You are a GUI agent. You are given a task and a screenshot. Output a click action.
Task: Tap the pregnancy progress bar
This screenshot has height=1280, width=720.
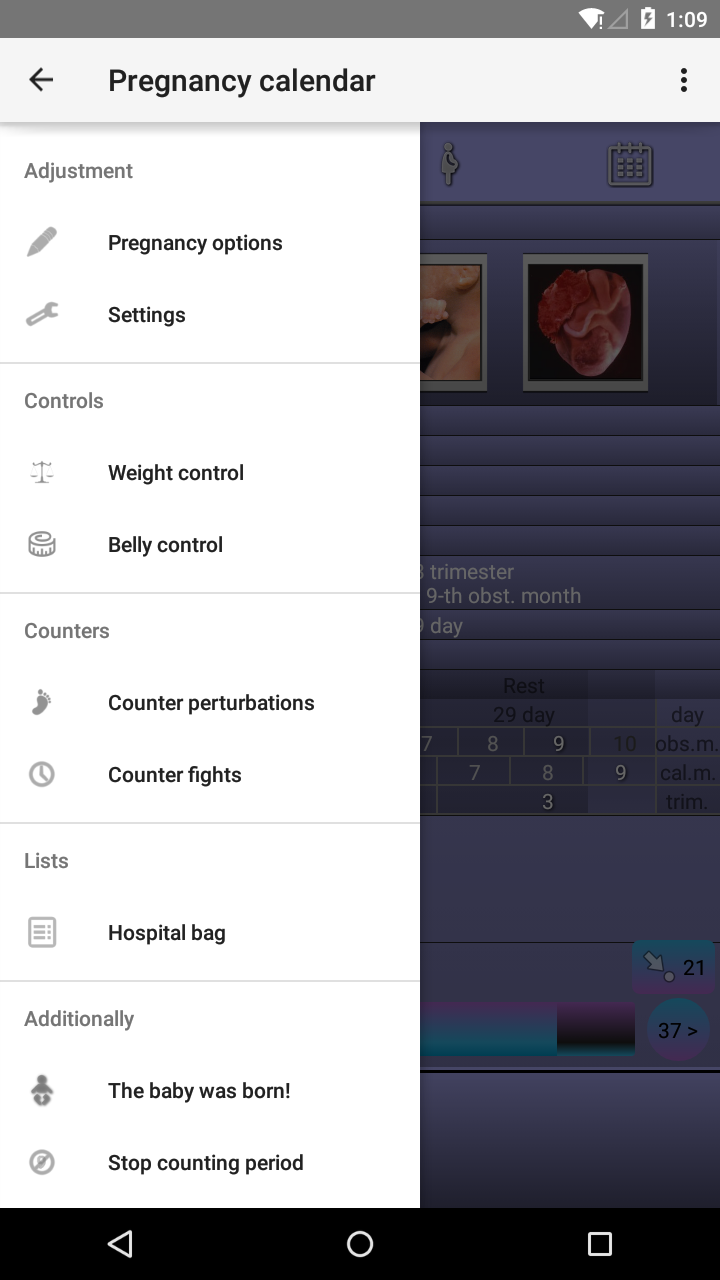click(x=527, y=1030)
